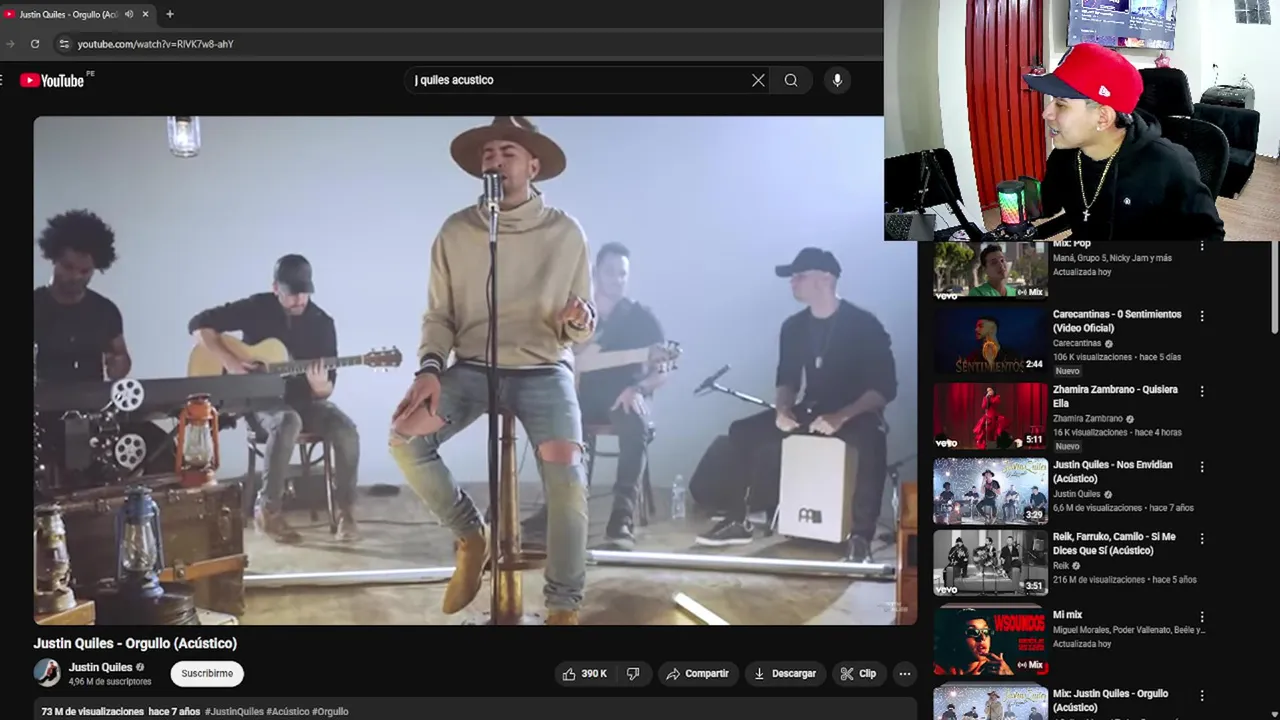The width and height of the screenshot is (1280, 720).
Task: Click the Carecantinas channel name text
Action: click(1077, 343)
